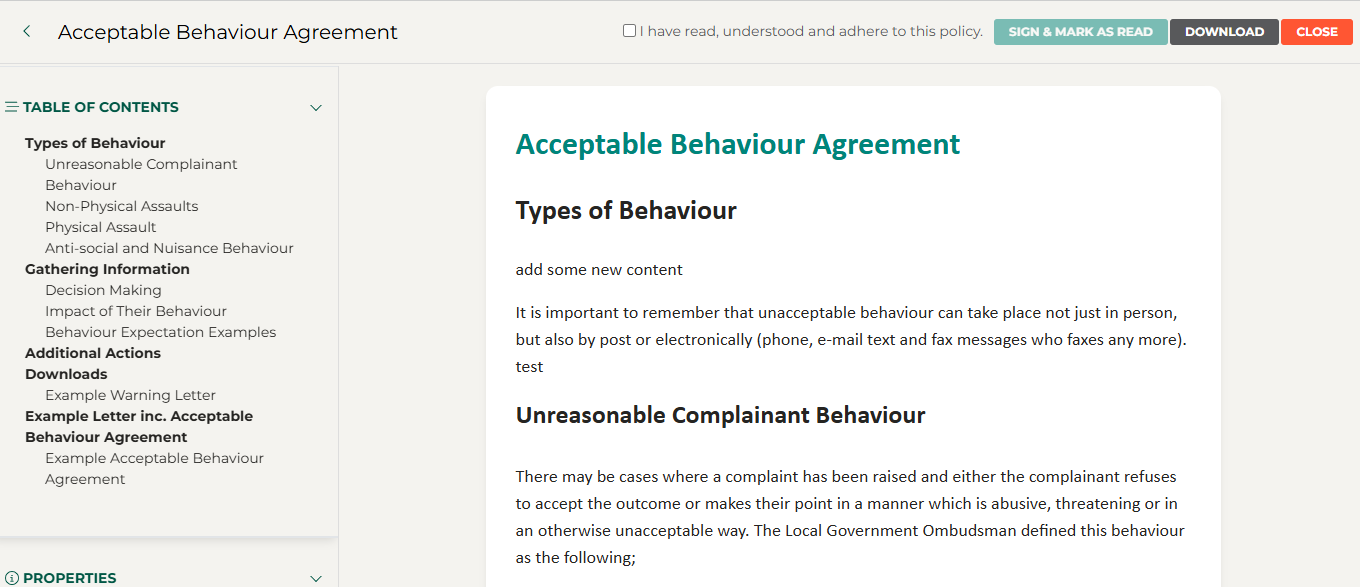Click the back arrow icon
This screenshot has width=1360, height=587.
tap(27, 32)
